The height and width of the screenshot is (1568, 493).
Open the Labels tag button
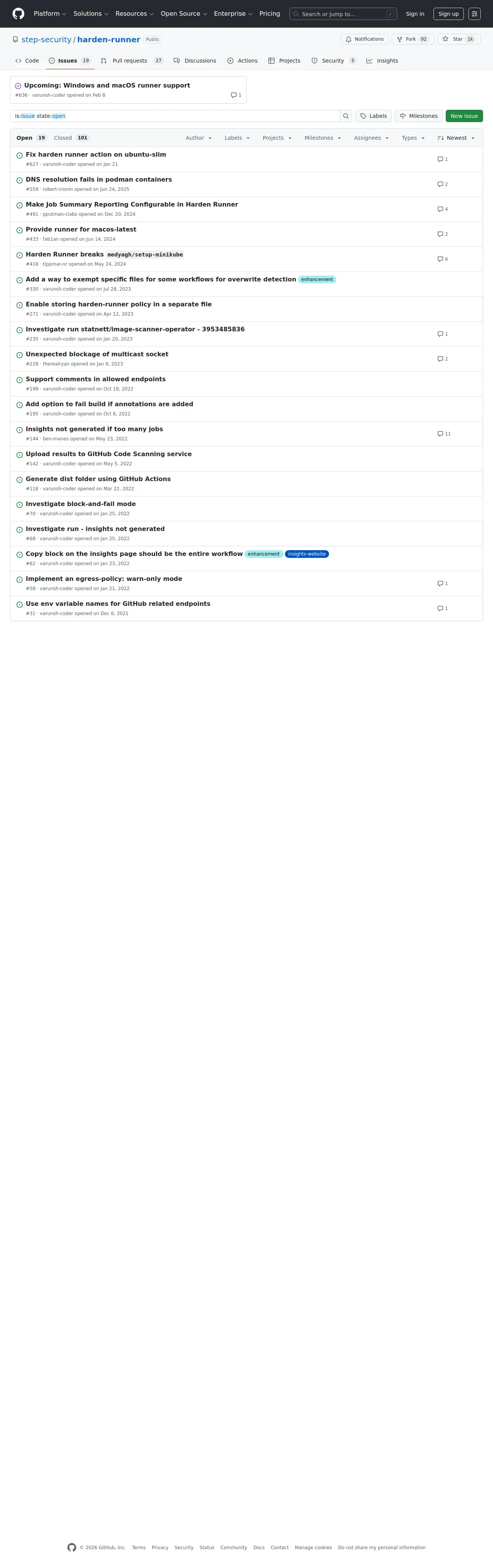[373, 116]
